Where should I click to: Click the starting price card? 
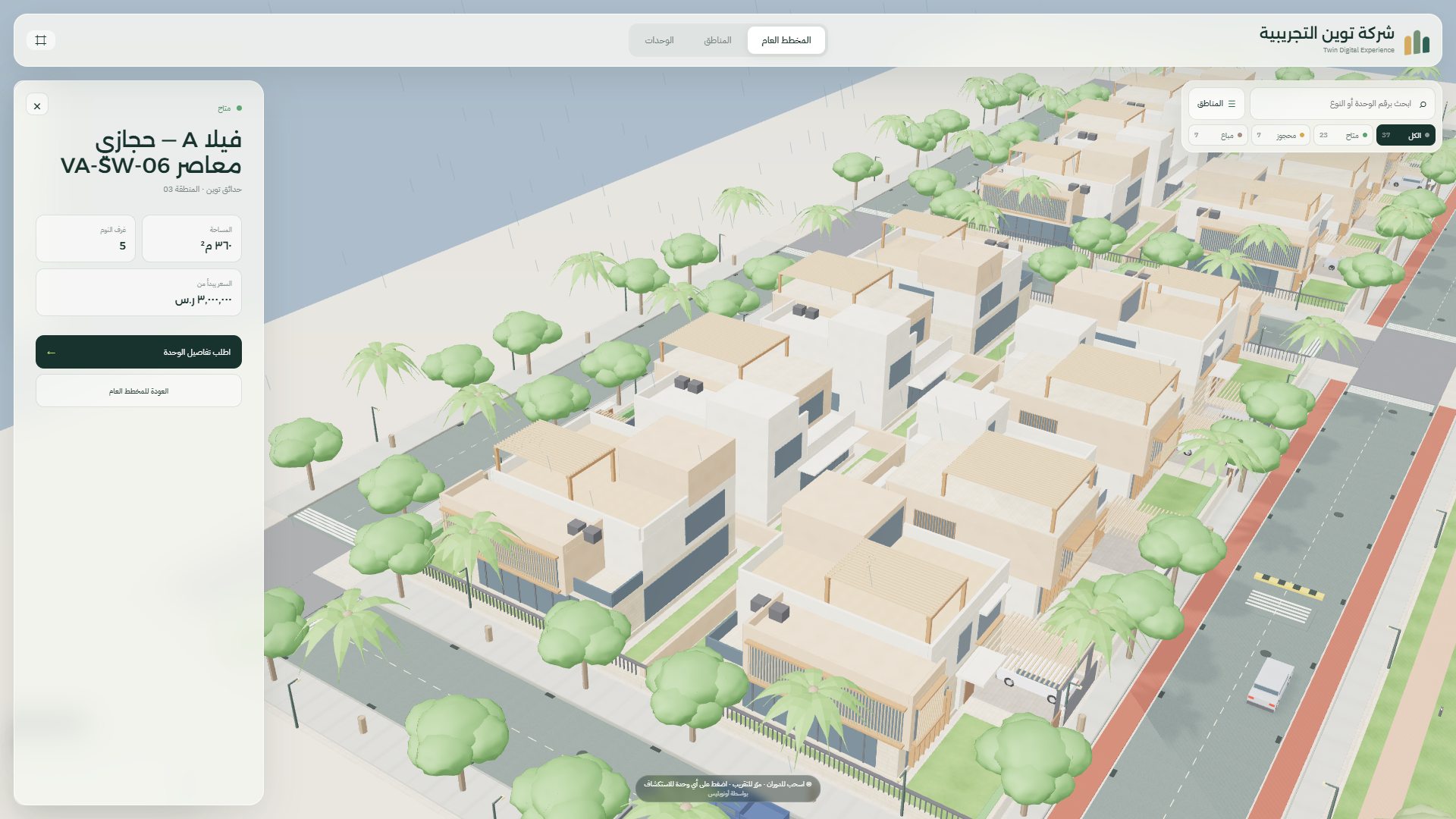click(x=139, y=293)
